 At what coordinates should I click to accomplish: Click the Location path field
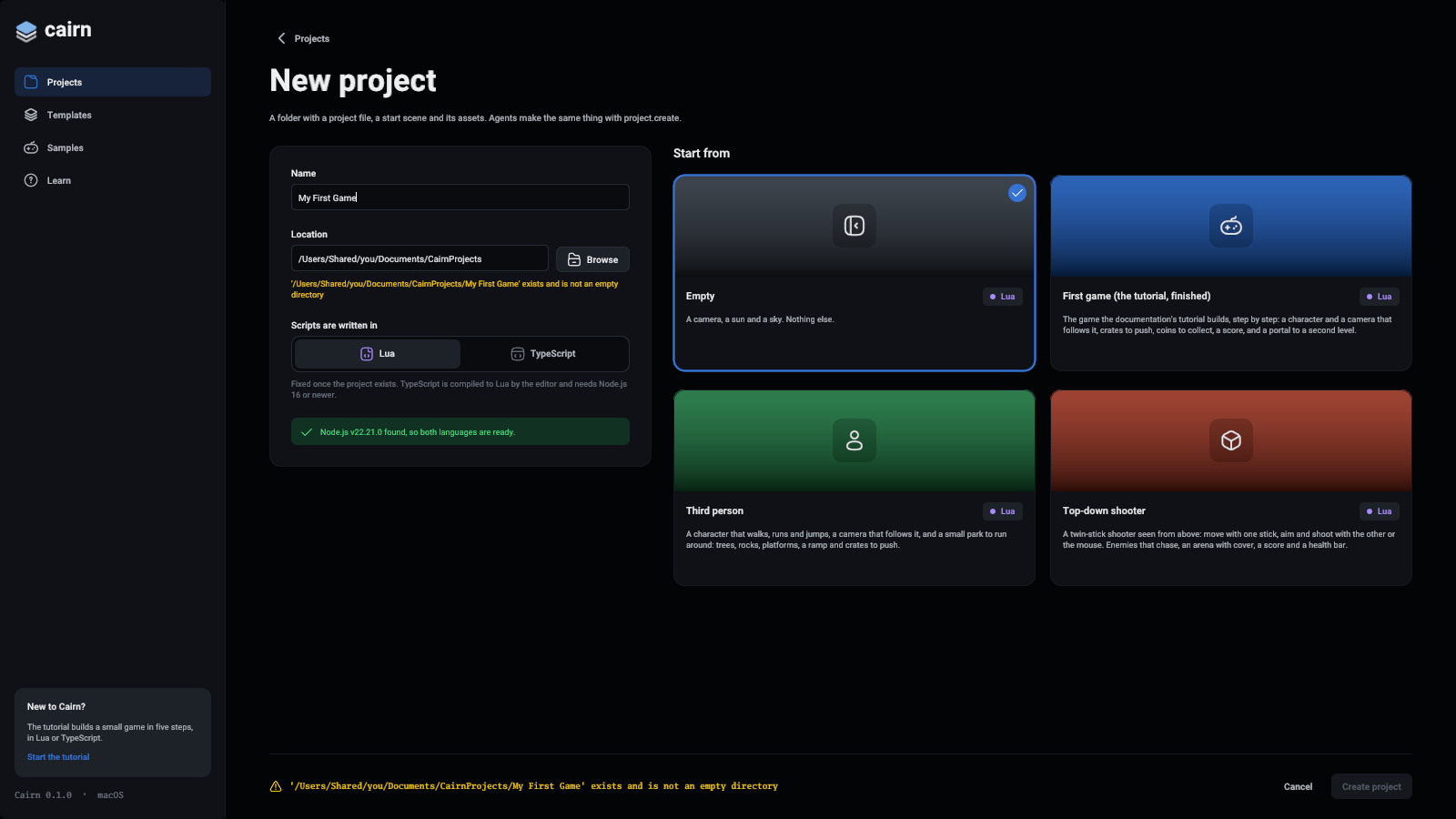420,258
